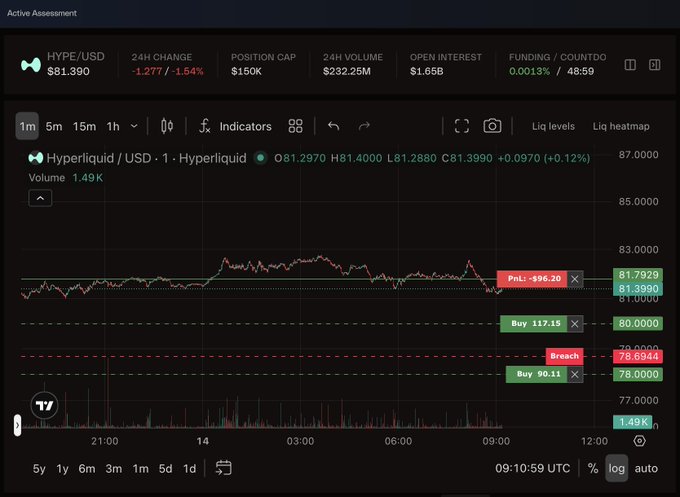
Task: Take a chart snapshot with camera icon
Action: pyautogui.click(x=492, y=126)
